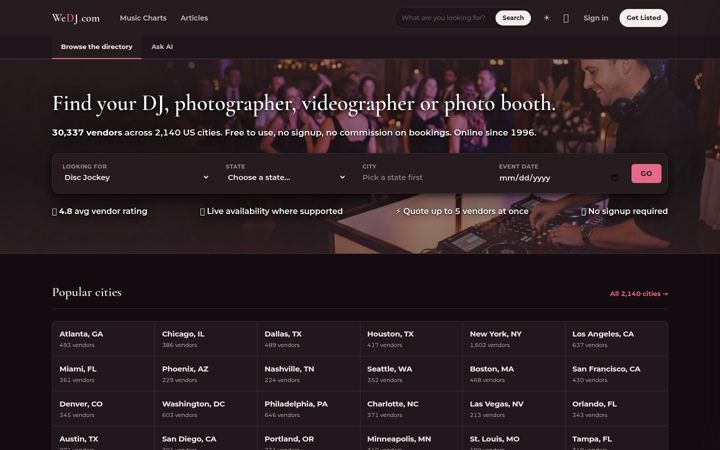Open the Denver, CO city card

pos(103,409)
